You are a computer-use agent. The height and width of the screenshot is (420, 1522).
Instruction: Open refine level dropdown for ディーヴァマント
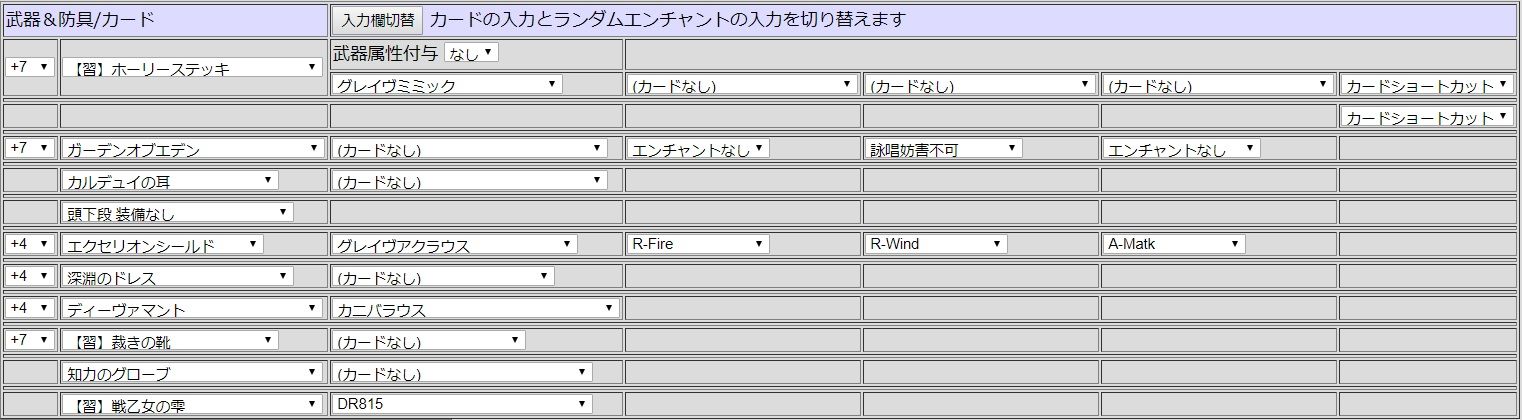(30, 307)
